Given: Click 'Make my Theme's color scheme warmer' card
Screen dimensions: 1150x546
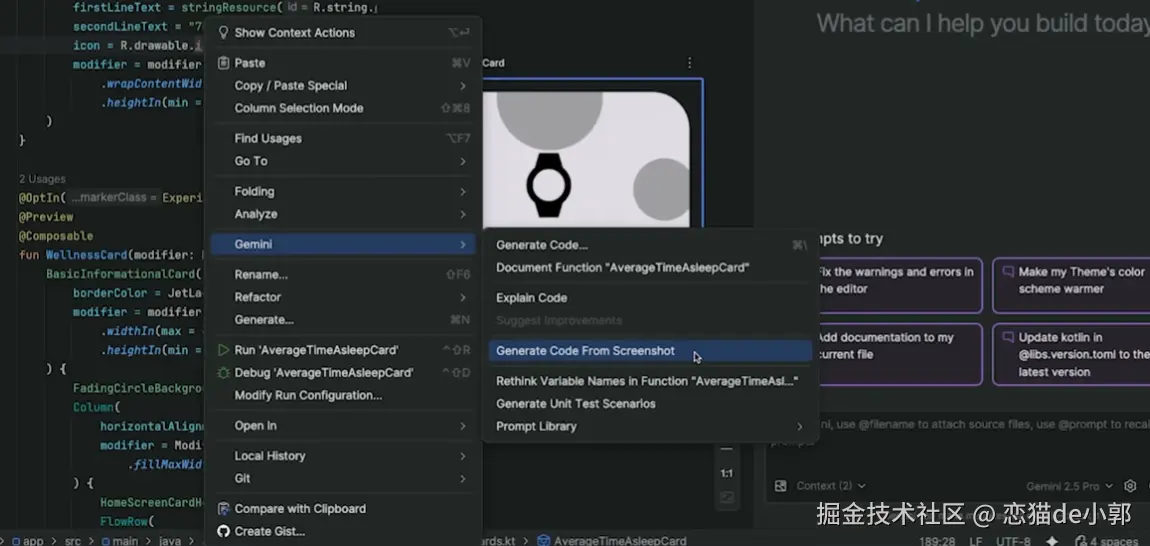Looking at the screenshot, I should click(1072, 285).
